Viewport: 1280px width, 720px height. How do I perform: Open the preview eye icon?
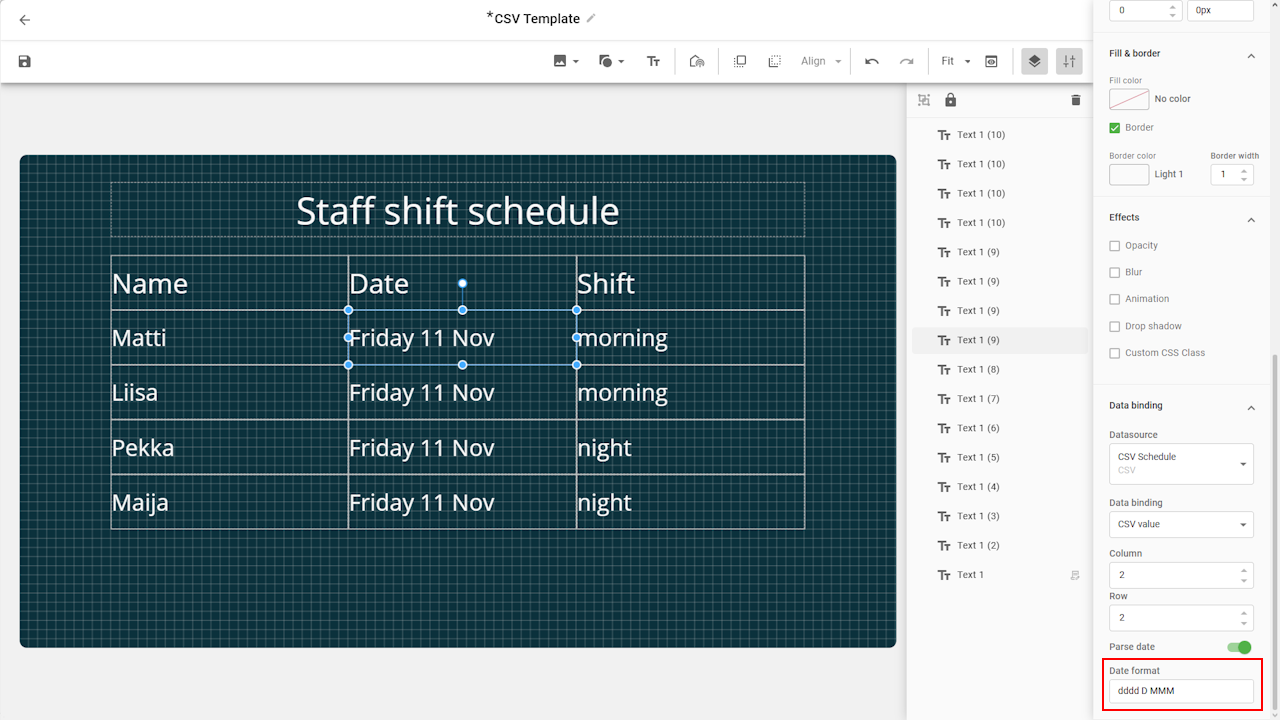point(991,62)
